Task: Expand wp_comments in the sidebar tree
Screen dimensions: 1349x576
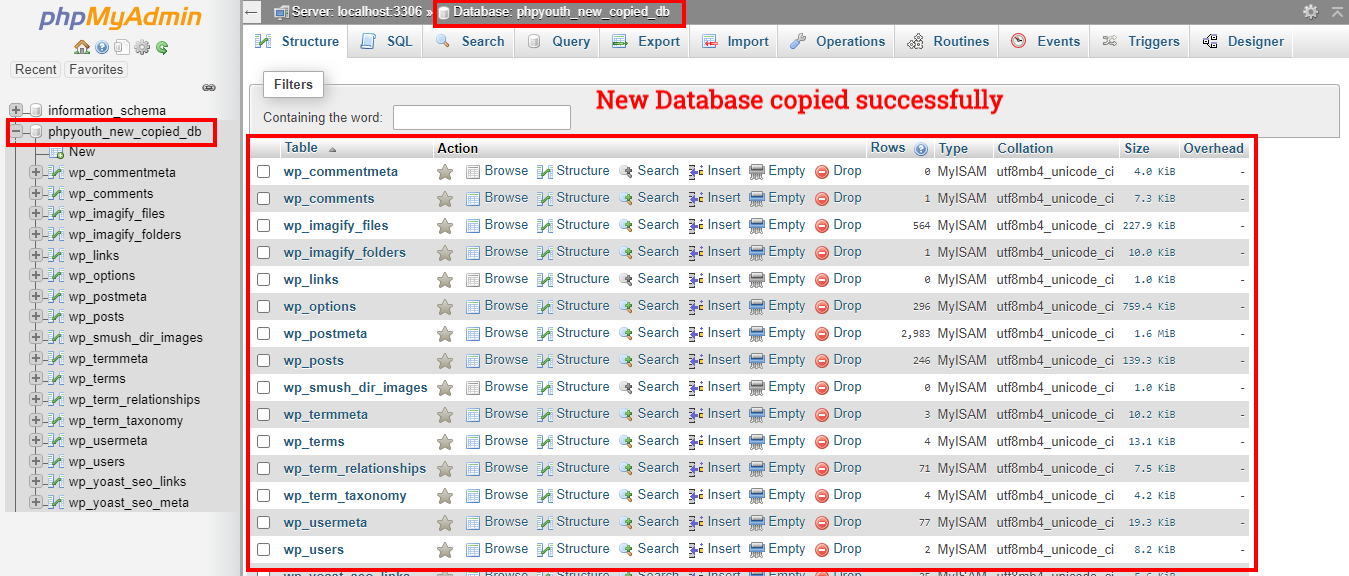Action: coord(36,194)
